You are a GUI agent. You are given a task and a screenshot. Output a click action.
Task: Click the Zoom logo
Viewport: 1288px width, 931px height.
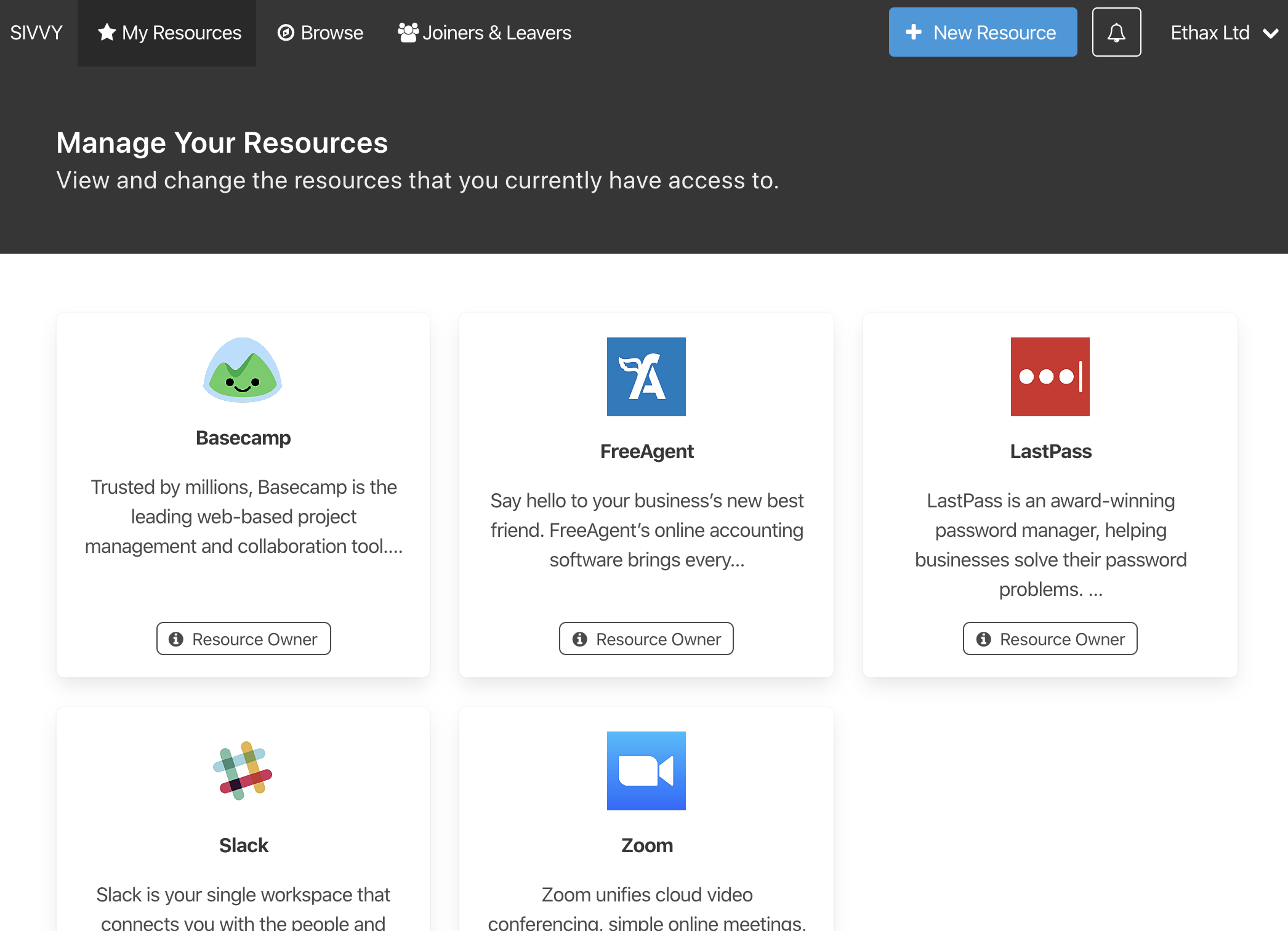[x=646, y=771]
